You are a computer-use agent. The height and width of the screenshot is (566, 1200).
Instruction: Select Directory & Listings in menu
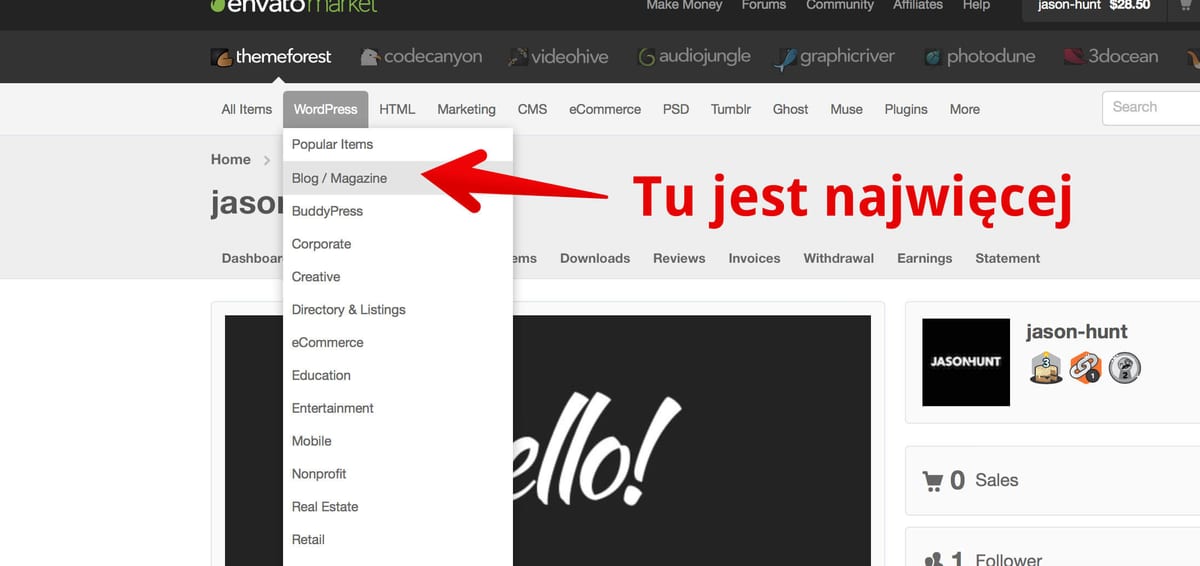pyautogui.click(x=398, y=310)
